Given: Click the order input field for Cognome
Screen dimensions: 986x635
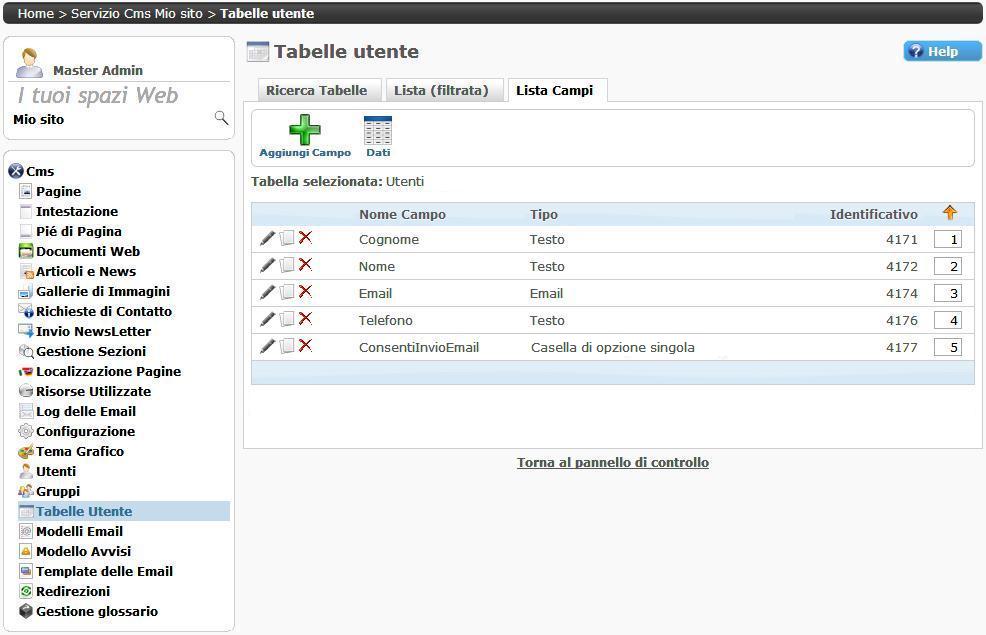Looking at the screenshot, I should tap(947, 239).
